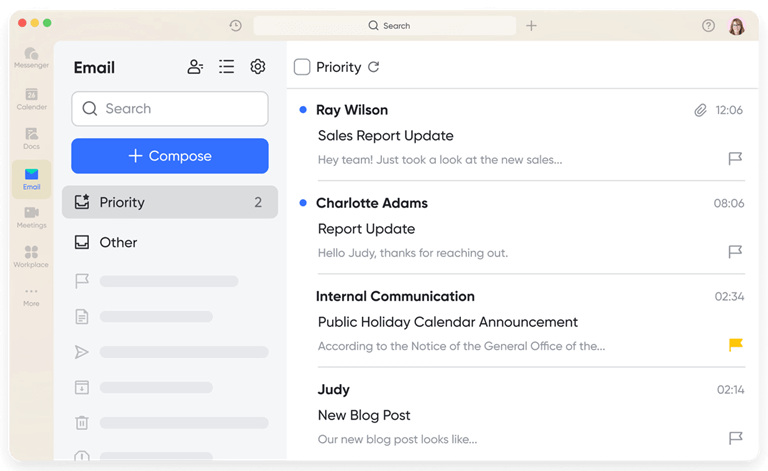Tick the select-all Priority checkbox
This screenshot has height=471, width=768.
[x=302, y=67]
